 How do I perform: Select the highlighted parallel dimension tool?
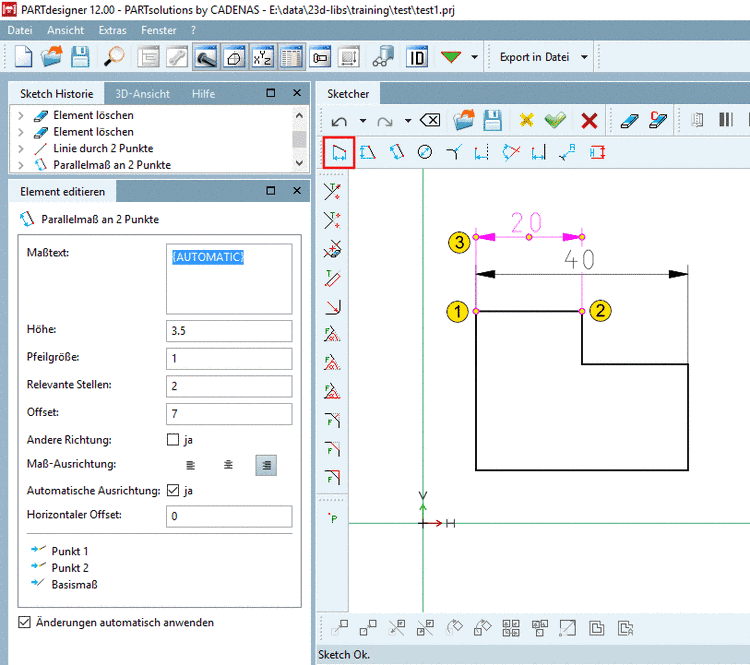339,153
